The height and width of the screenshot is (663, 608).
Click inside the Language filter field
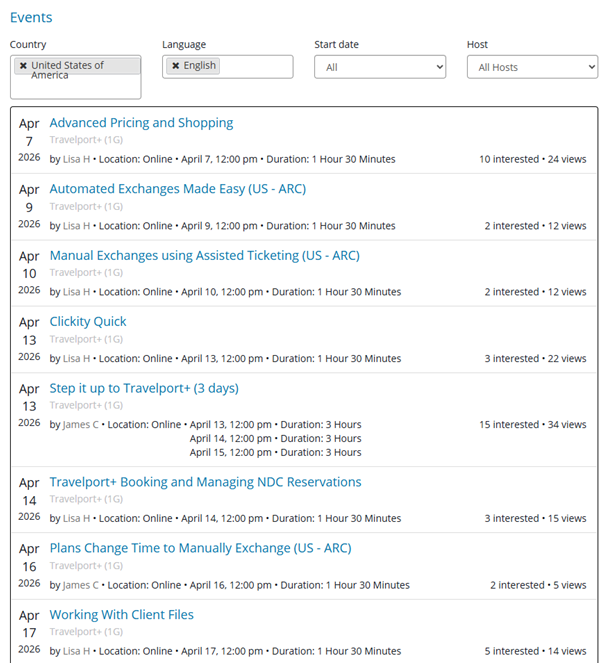tap(256, 67)
